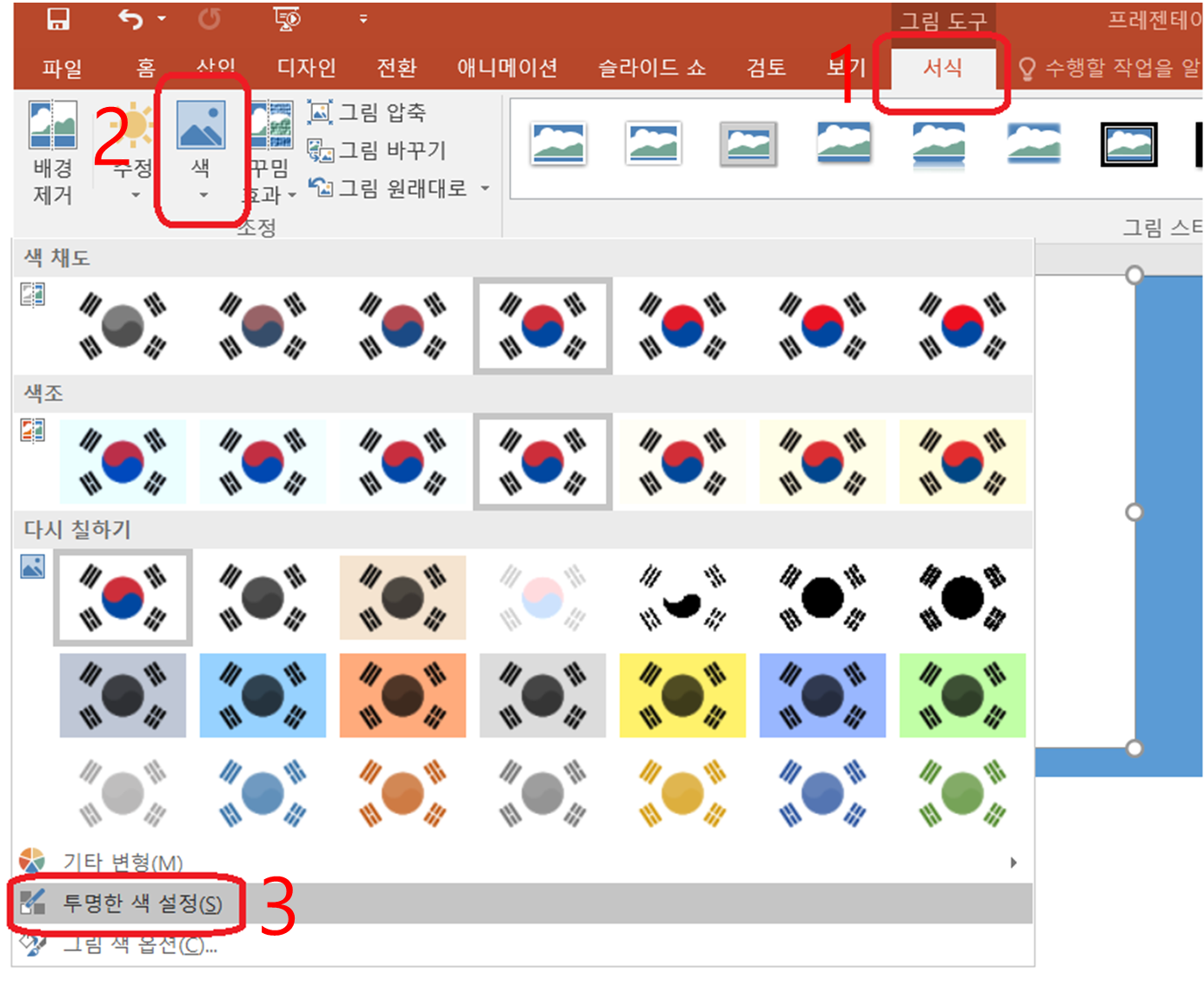
Task: Open the 디자인 ribbon tab
Action: pyautogui.click(x=306, y=68)
